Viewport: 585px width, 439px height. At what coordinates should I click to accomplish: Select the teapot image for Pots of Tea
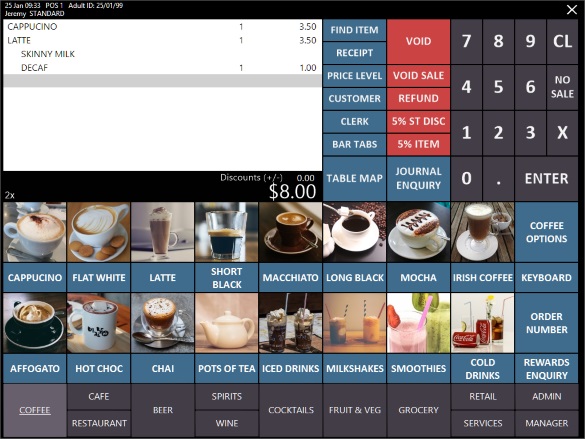click(226, 323)
